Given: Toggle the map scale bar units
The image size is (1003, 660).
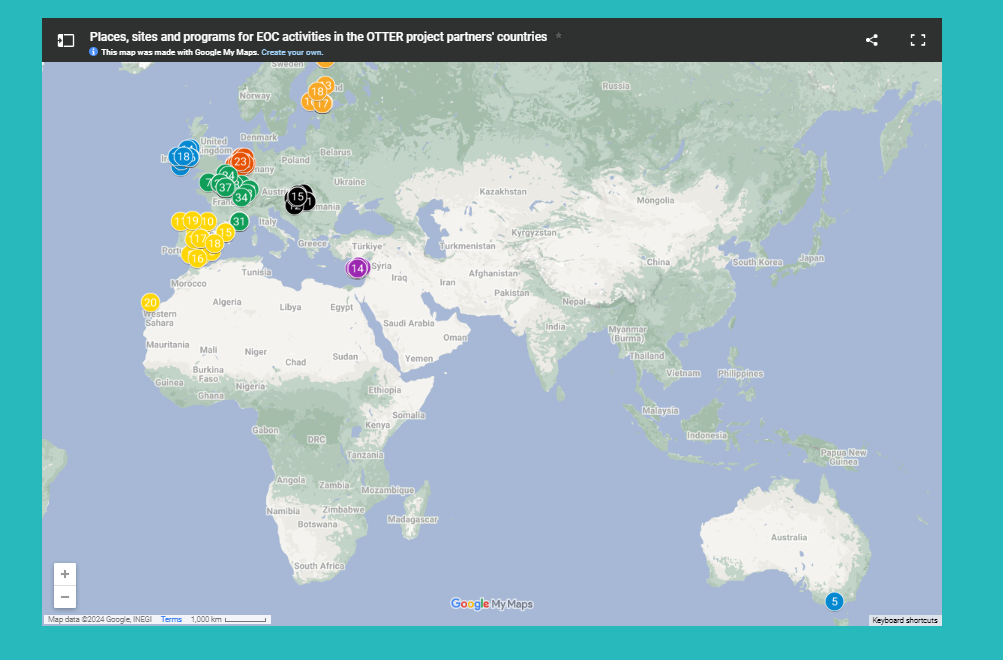Looking at the screenshot, I should [x=230, y=620].
